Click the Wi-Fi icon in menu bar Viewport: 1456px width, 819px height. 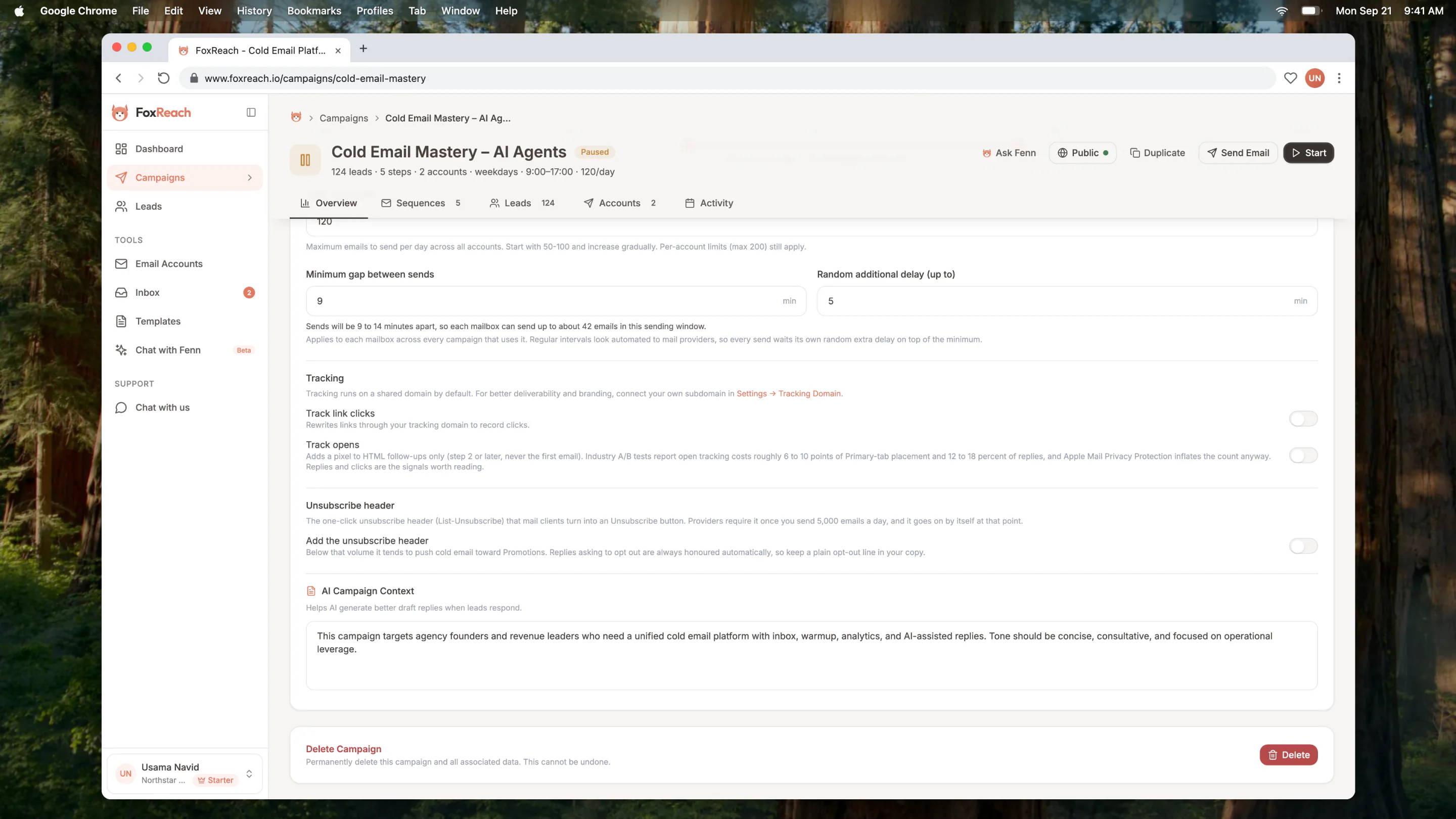click(1282, 11)
